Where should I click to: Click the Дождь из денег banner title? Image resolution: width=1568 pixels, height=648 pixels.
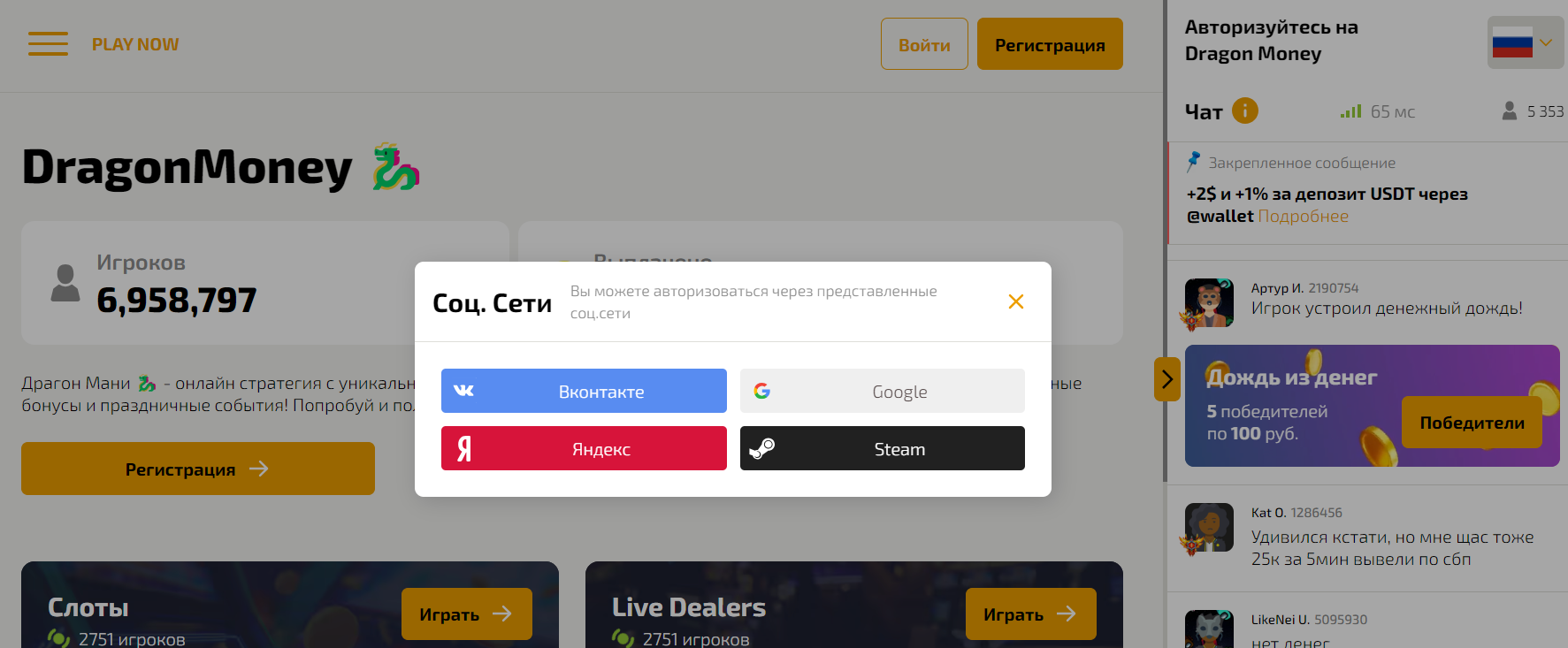coord(1292,377)
